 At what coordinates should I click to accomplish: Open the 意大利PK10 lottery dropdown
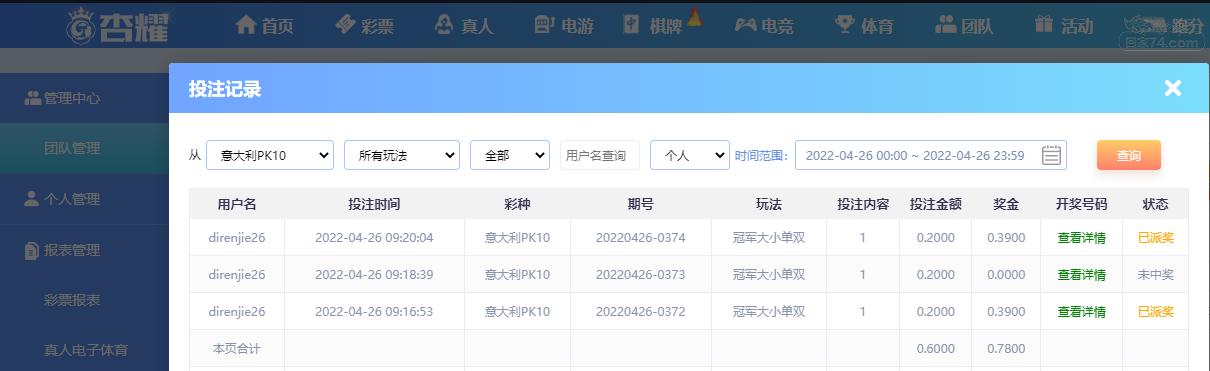(x=270, y=155)
